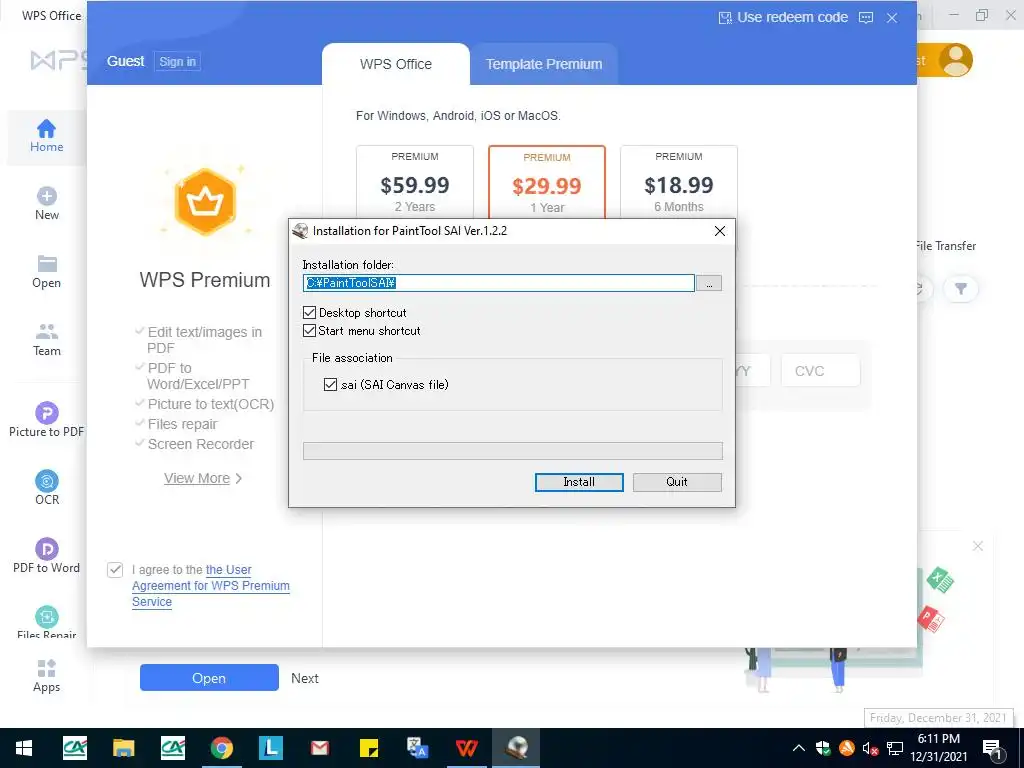The height and width of the screenshot is (768, 1024).
Task: Click the filter funnel icon in WPS
Action: point(961,289)
